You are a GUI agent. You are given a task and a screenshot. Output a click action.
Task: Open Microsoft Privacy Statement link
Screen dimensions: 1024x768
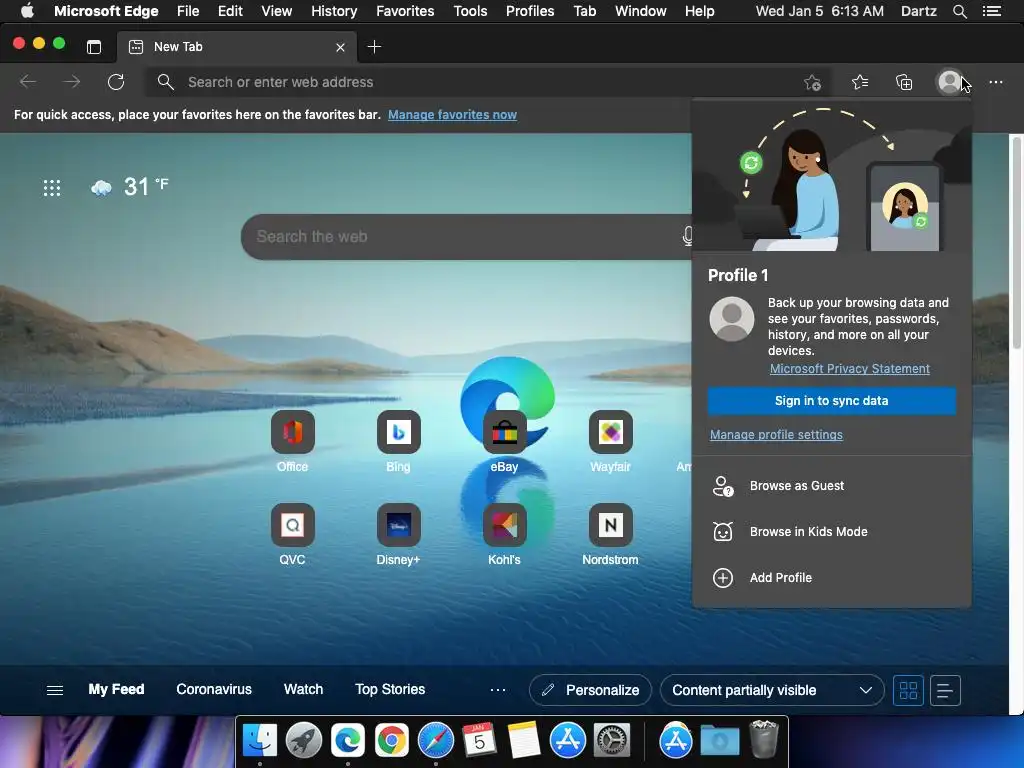point(850,369)
